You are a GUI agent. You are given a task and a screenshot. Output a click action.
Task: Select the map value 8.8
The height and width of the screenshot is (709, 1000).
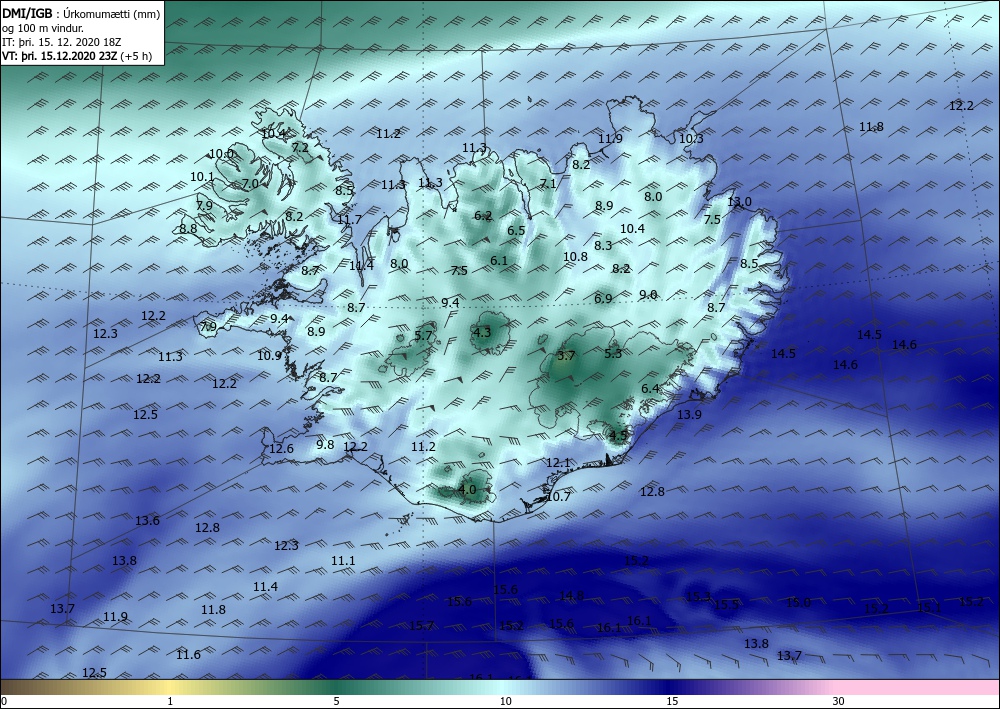188,228
